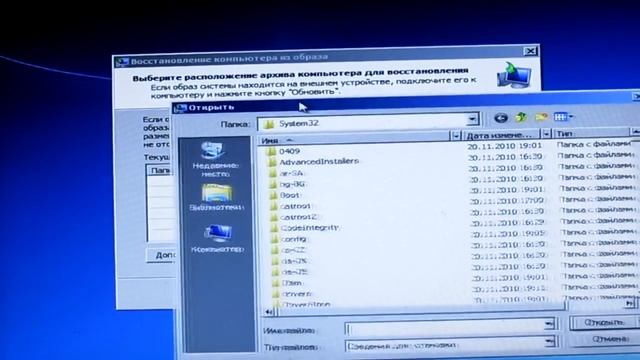This screenshot has width=640, height=360.
Task: Open the Views menu icon
Action: (560, 117)
